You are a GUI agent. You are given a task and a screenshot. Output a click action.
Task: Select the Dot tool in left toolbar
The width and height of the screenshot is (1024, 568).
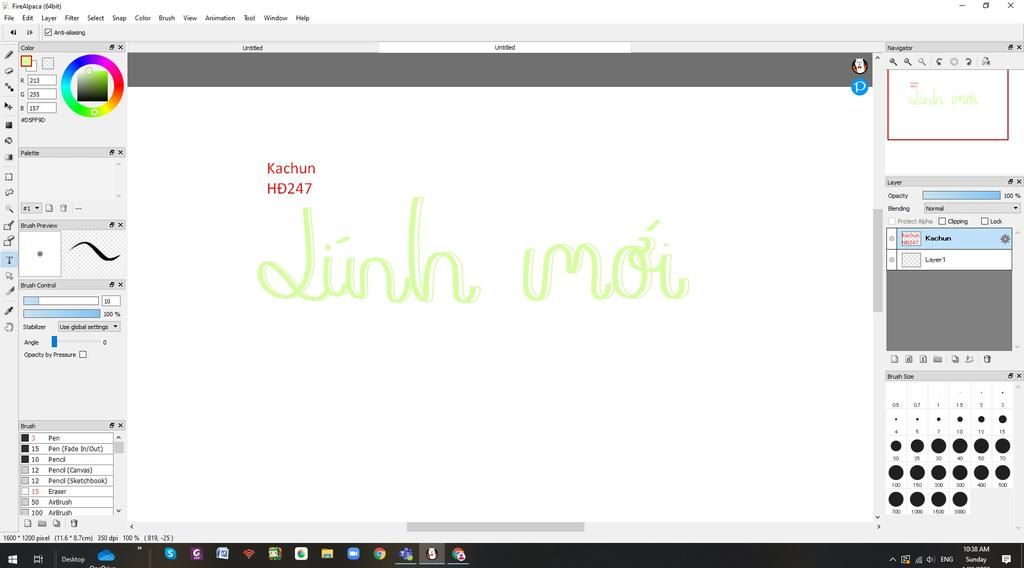(x=9, y=87)
